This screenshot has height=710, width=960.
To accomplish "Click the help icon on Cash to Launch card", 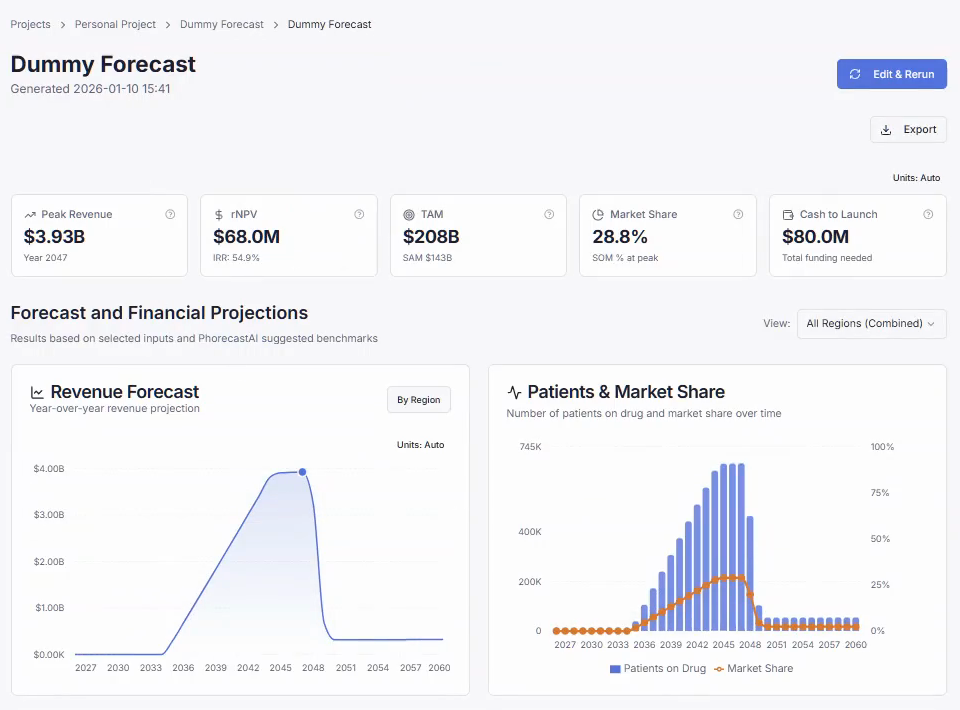I will 928,214.
